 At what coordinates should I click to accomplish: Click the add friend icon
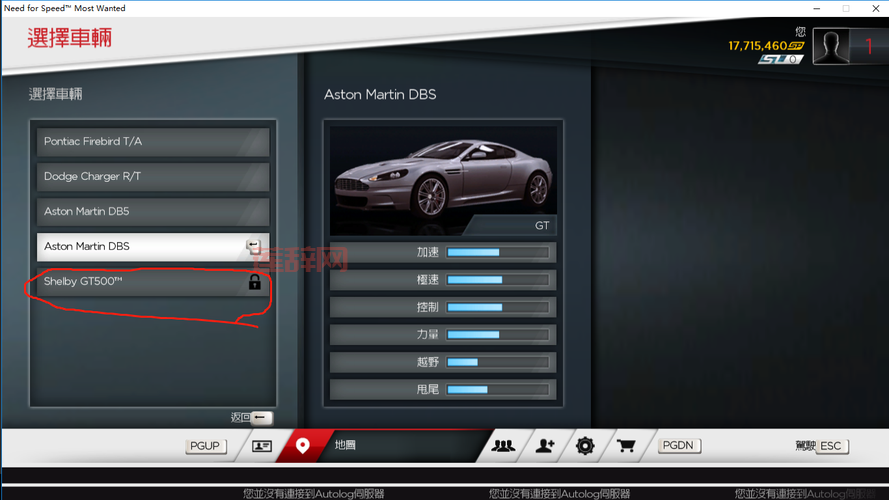[x=545, y=446]
